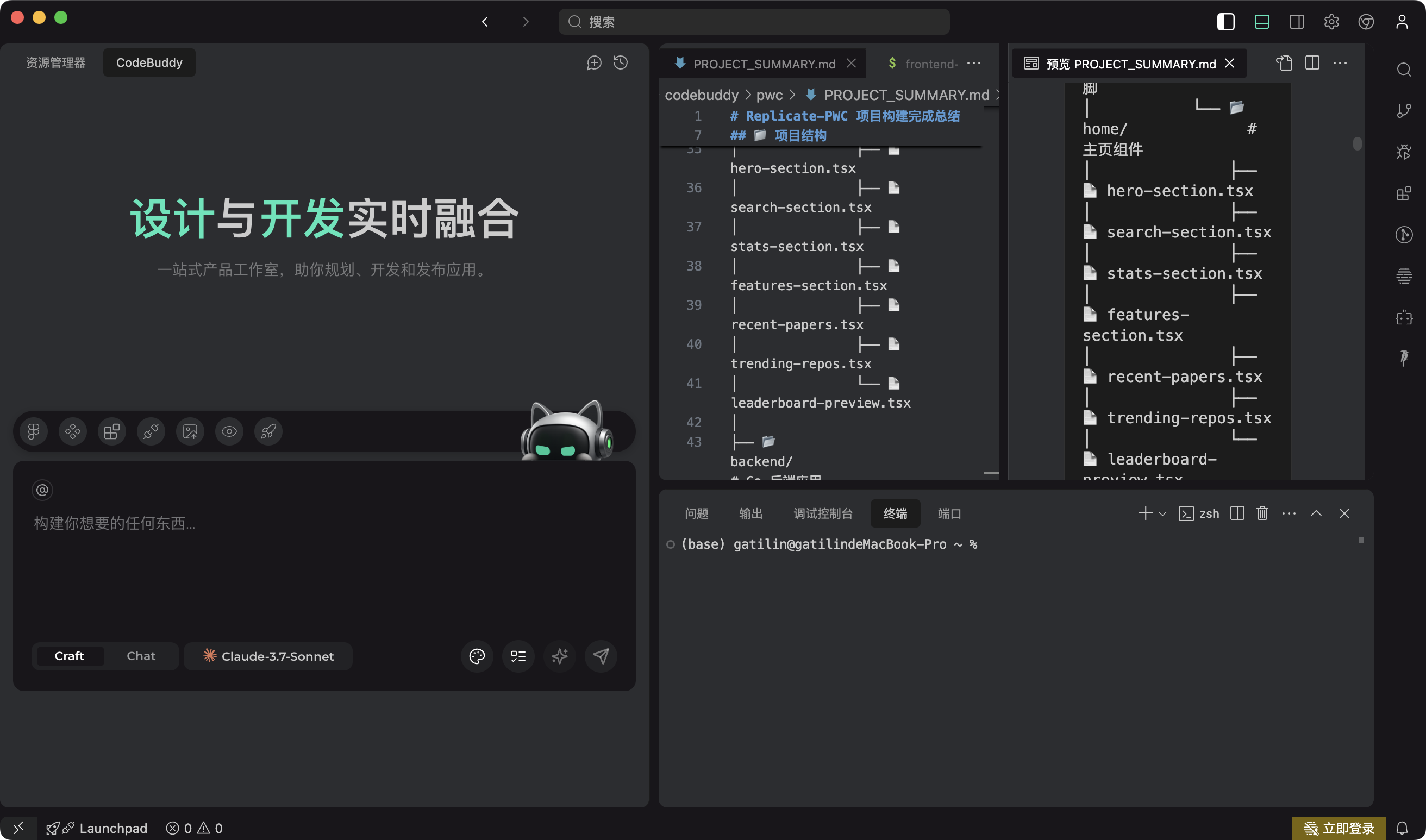Switch to the 调试控制台 panel tab
1426x840 pixels.
[823, 513]
